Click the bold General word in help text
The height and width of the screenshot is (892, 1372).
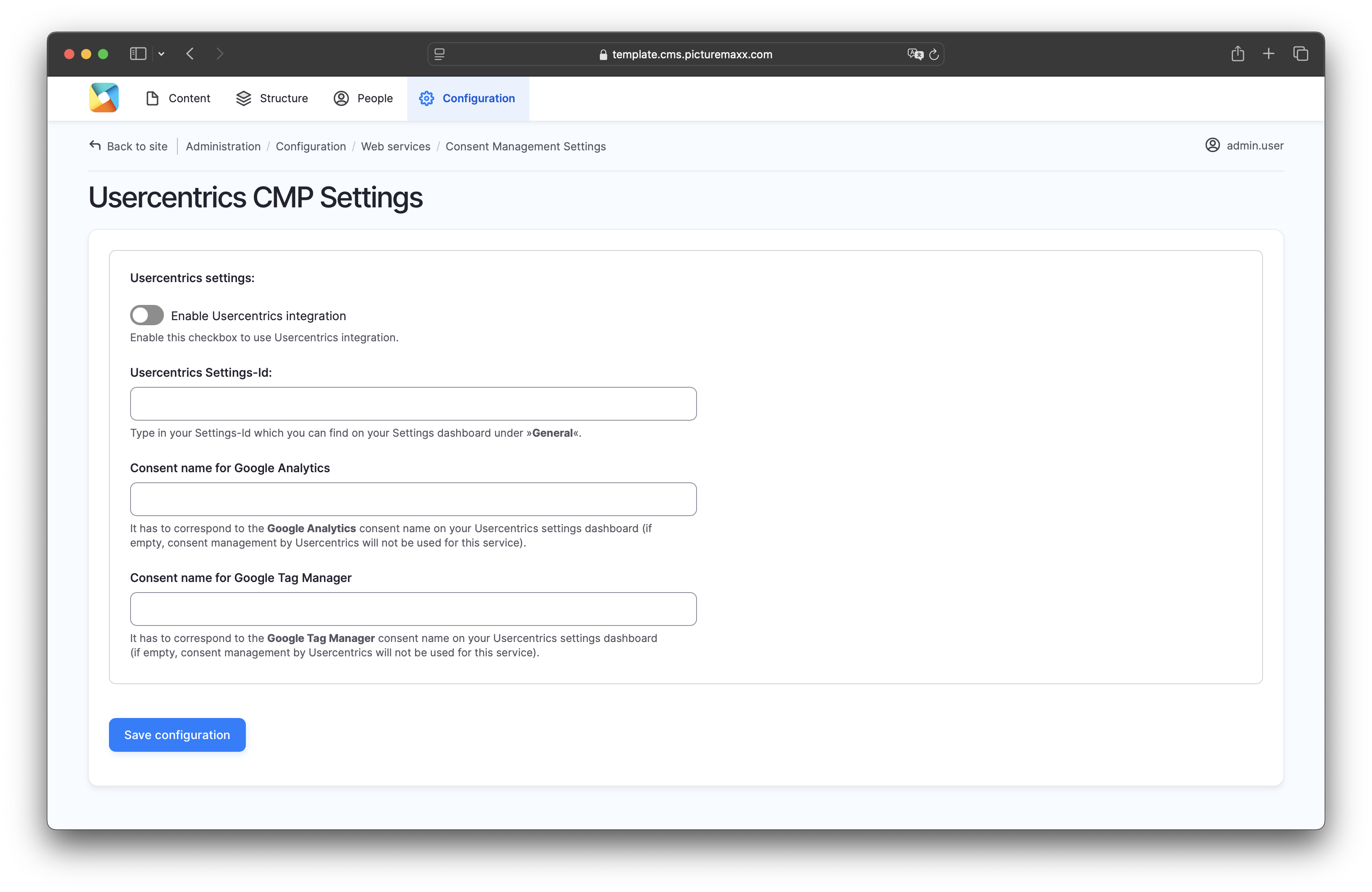coord(552,433)
